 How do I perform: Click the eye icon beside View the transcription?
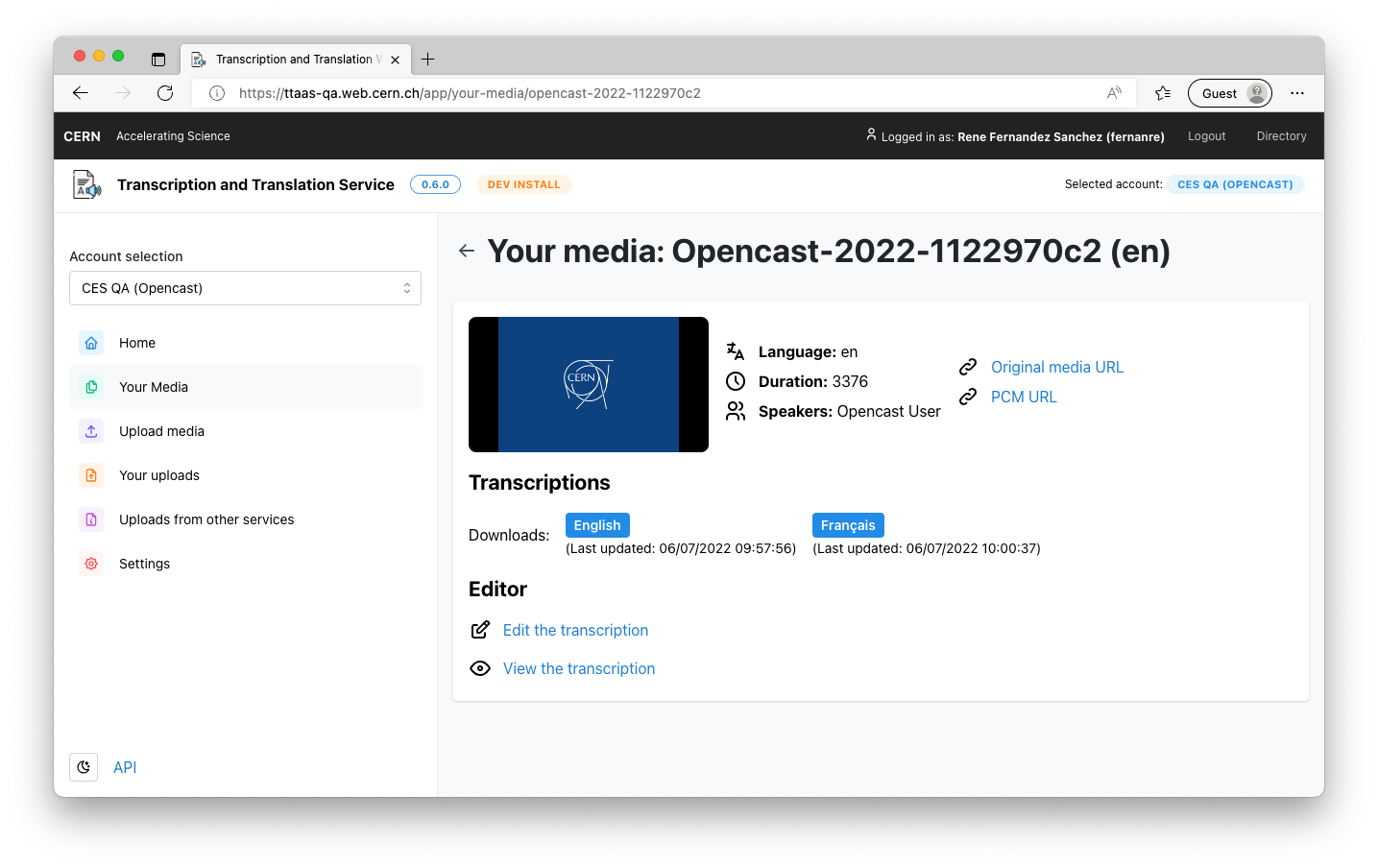(480, 668)
